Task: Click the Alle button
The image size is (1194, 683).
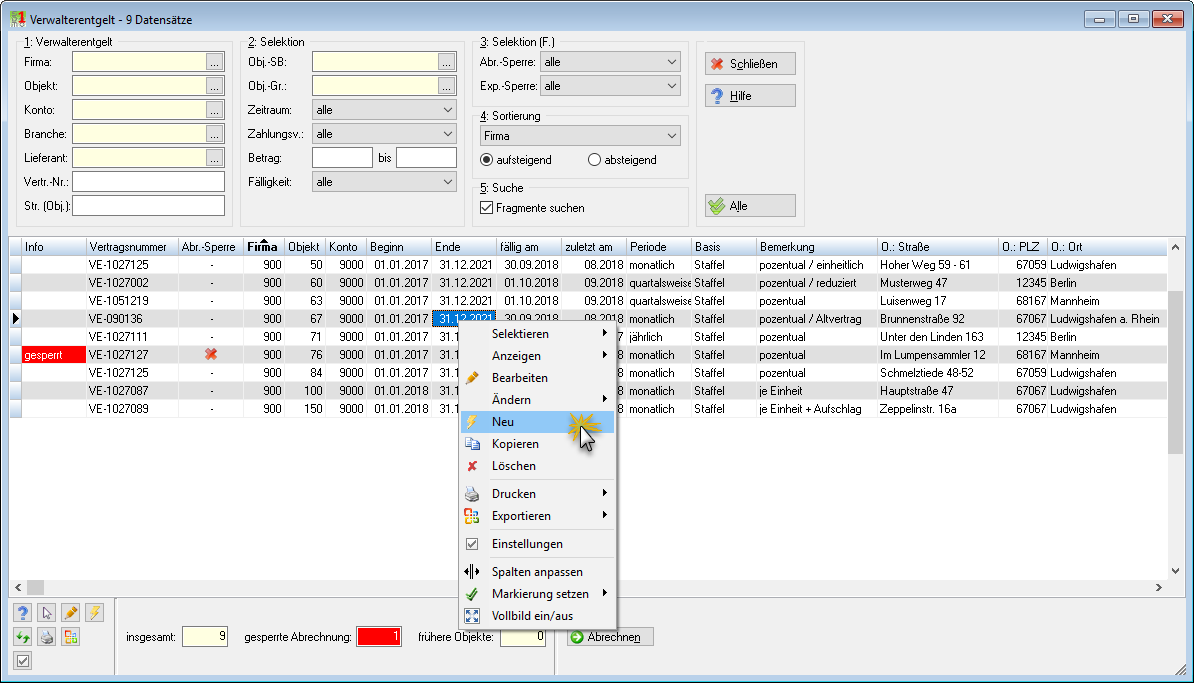Action: point(750,206)
